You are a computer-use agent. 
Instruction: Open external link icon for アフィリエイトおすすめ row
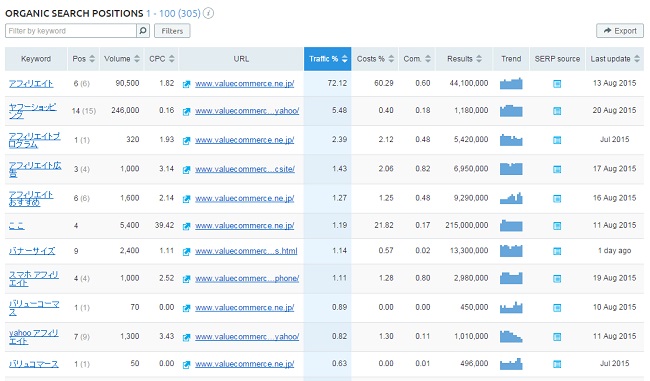(x=187, y=199)
